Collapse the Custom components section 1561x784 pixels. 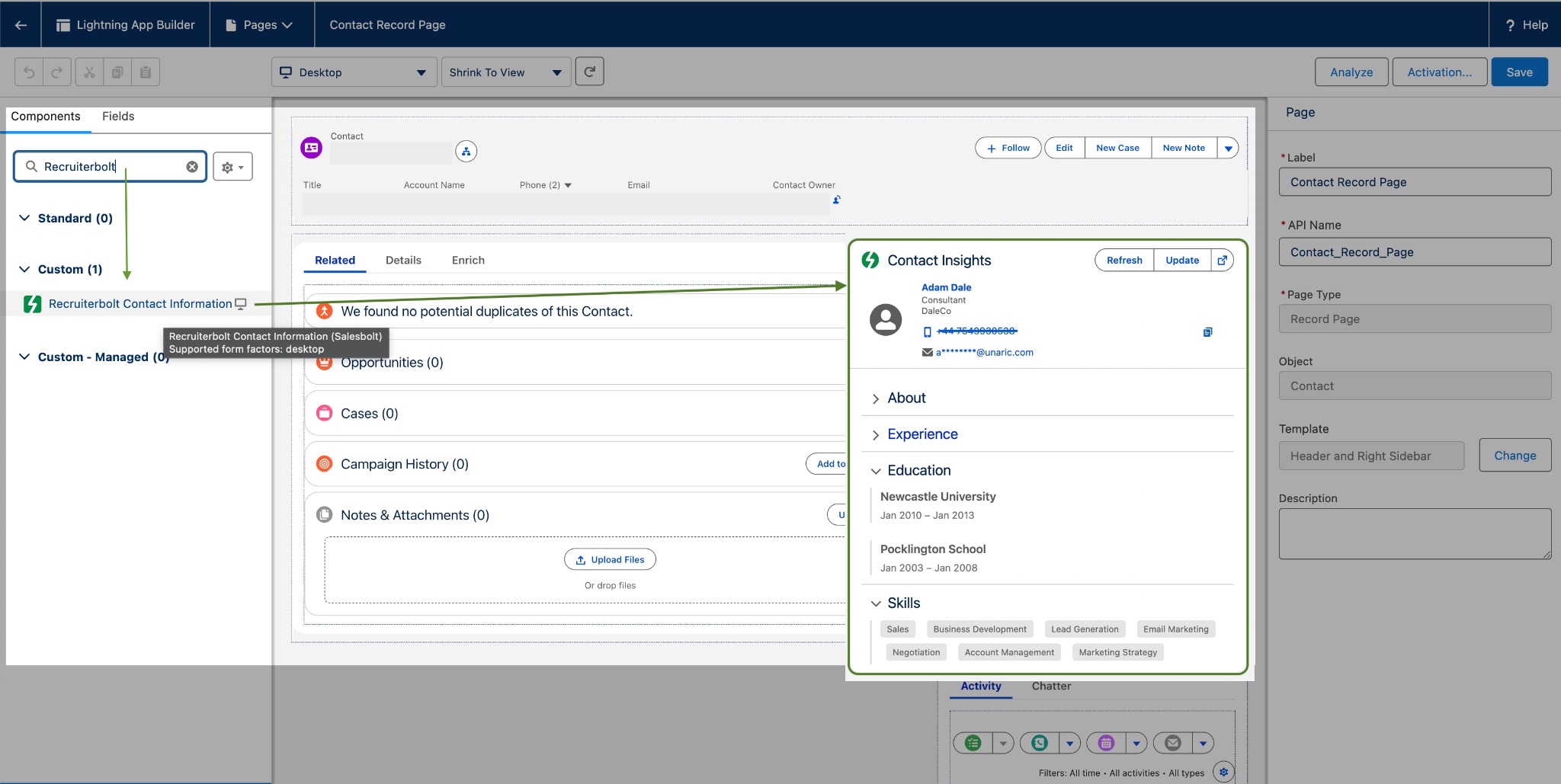coord(24,269)
